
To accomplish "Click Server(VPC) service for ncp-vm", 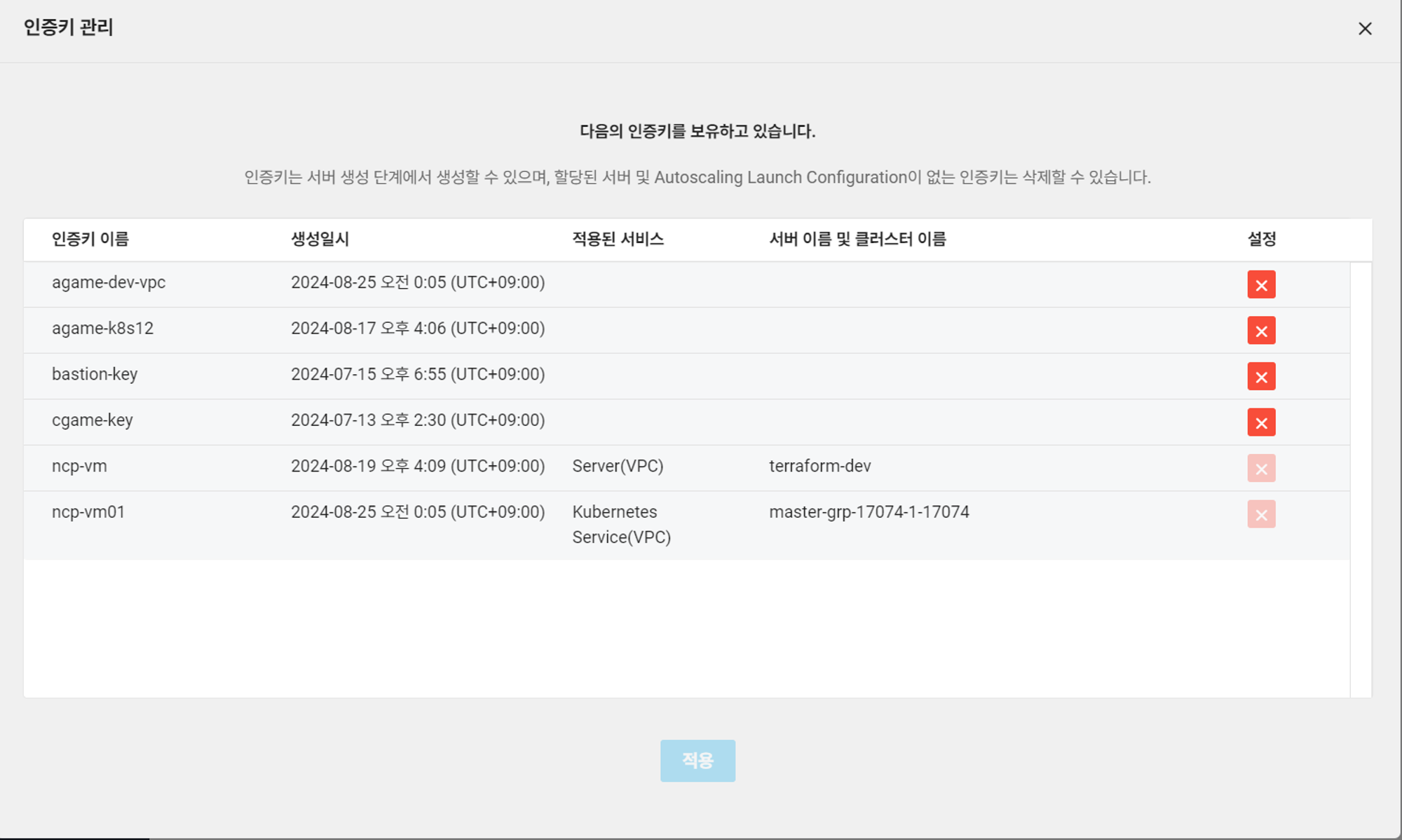I will 618,466.
